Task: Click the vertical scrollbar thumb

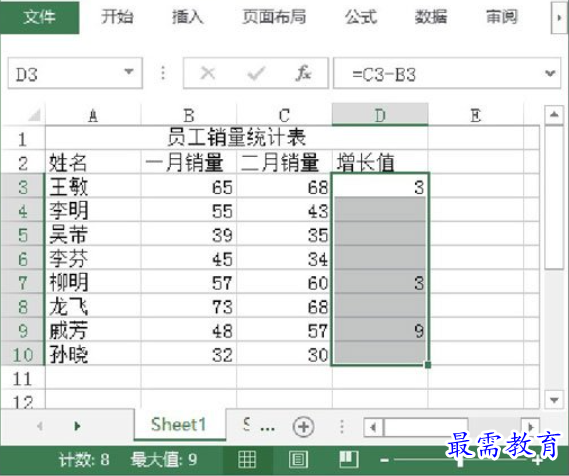Action: [x=554, y=197]
